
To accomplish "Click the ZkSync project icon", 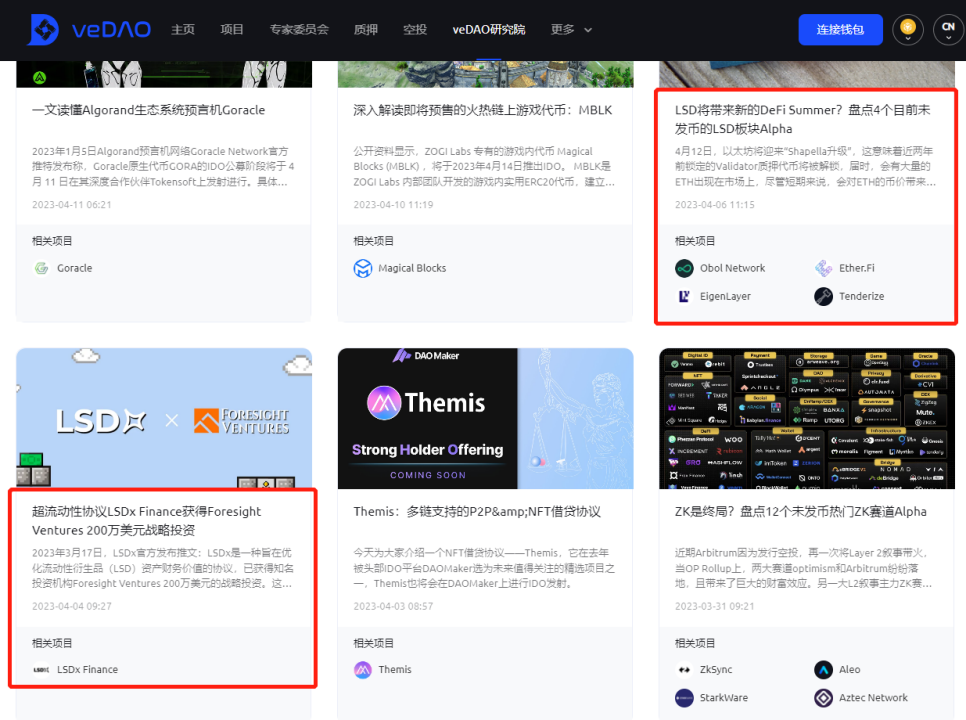I will point(684,669).
